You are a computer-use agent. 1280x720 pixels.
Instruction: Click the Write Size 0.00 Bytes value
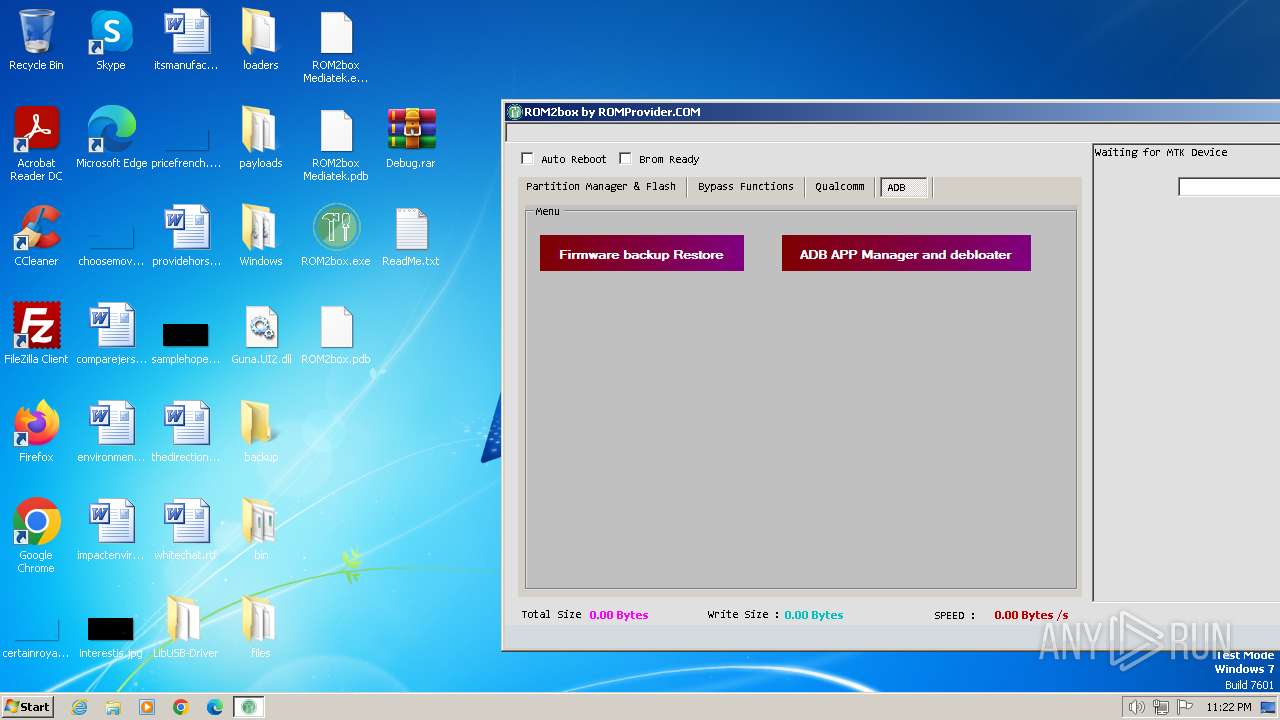[813, 615]
